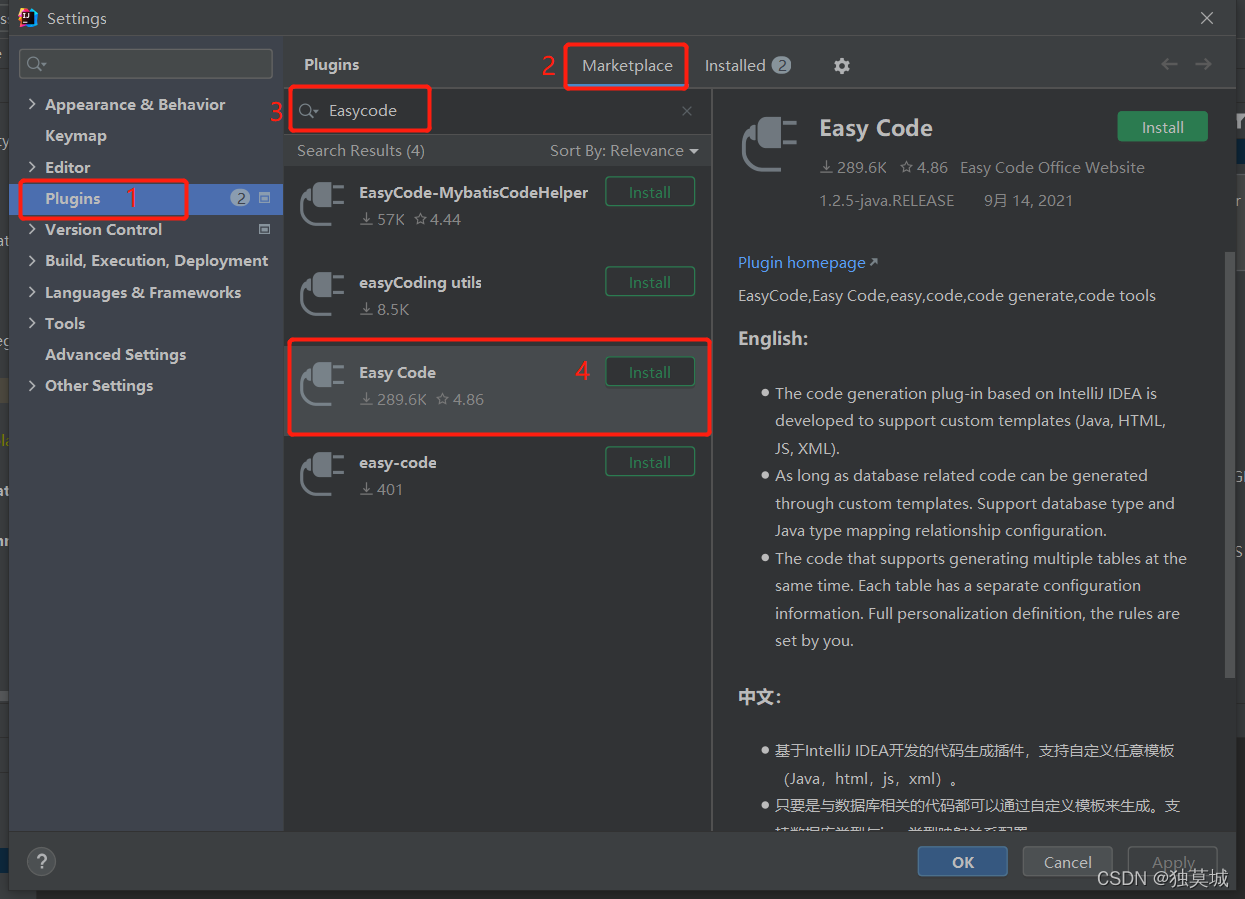This screenshot has width=1245, height=899.
Task: Click the gear icon beside the Installed tab
Action: [x=842, y=66]
